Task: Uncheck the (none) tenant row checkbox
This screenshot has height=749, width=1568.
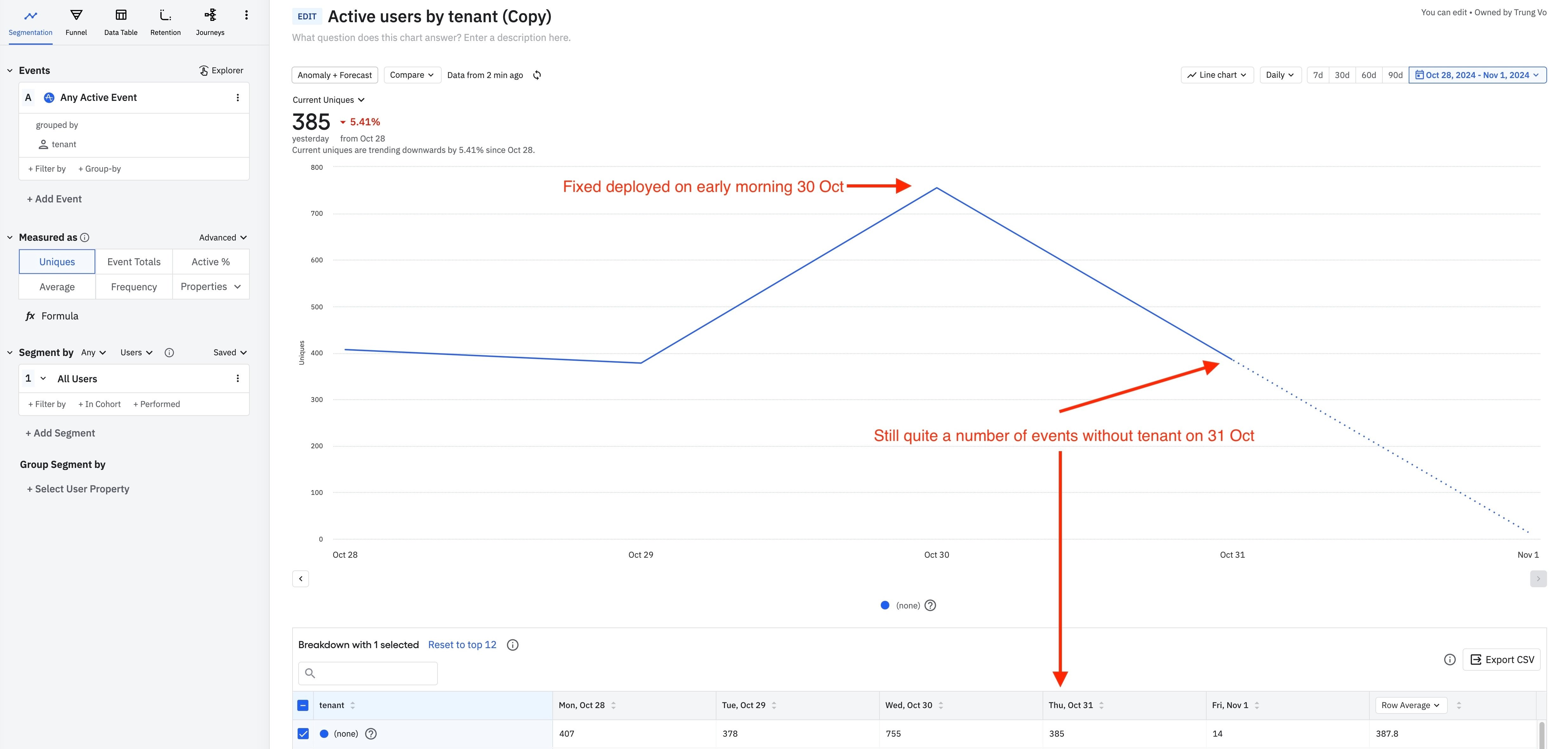Action: [303, 734]
